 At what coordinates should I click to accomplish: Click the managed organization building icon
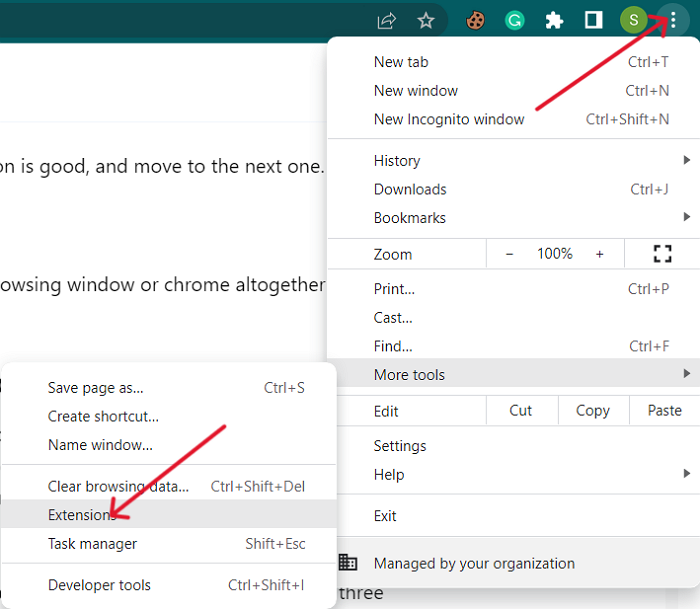348,562
